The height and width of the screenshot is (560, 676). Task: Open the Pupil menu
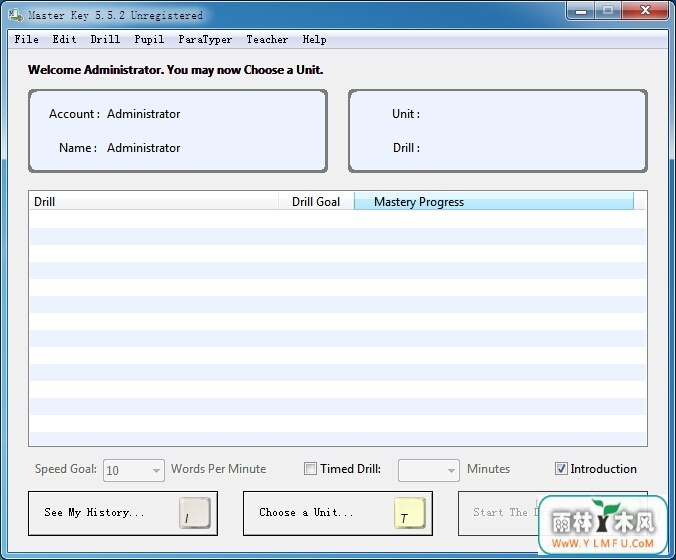149,40
